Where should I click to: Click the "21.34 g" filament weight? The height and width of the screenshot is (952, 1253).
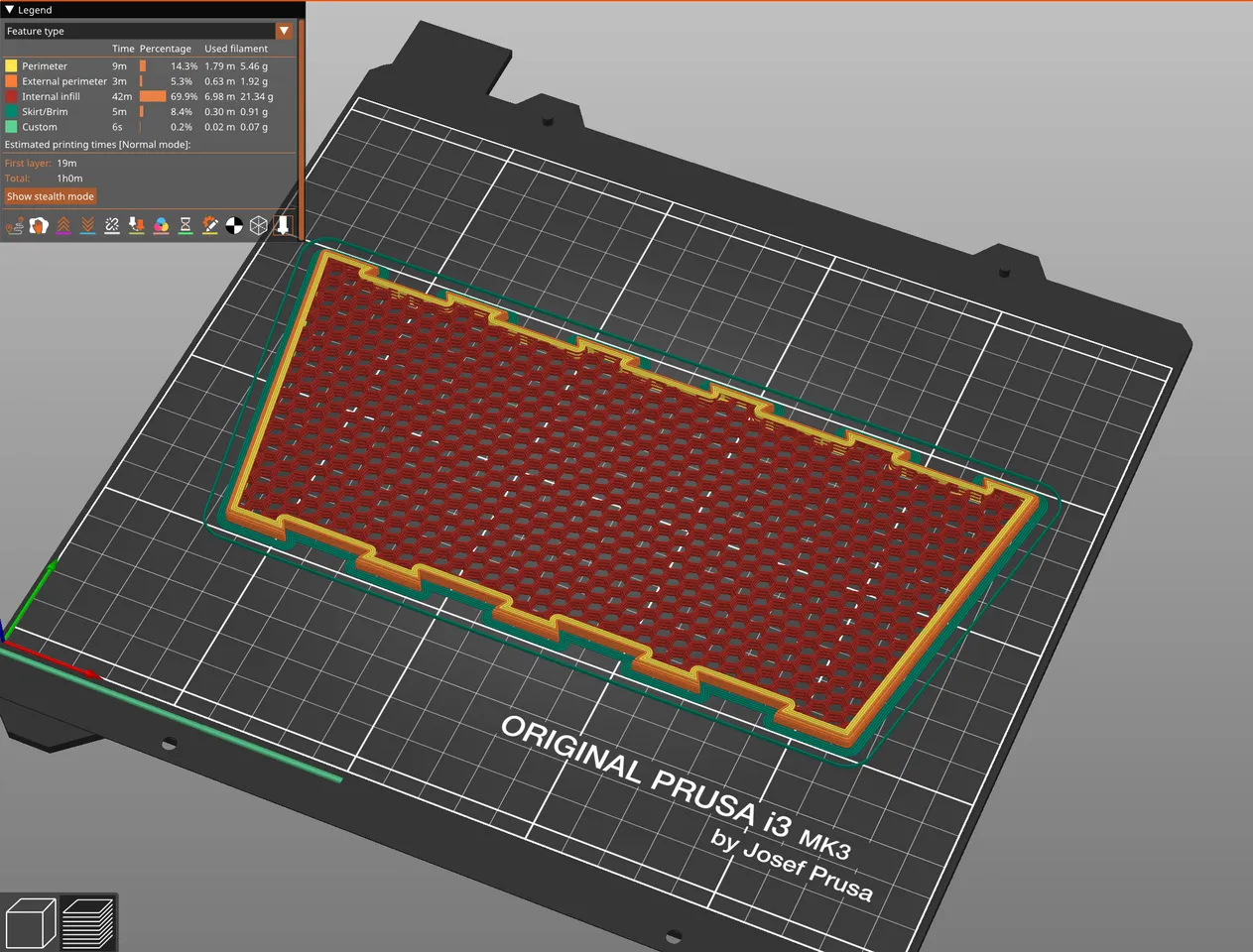[x=256, y=96]
